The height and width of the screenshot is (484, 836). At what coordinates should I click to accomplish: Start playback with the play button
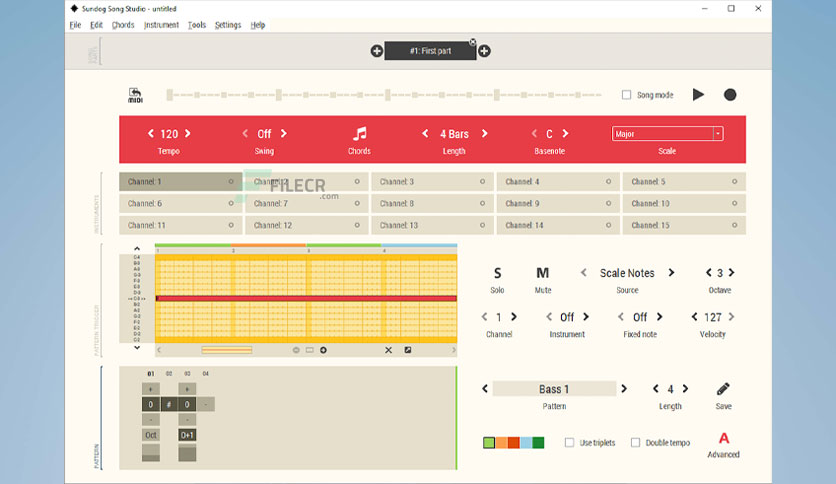[x=698, y=95]
